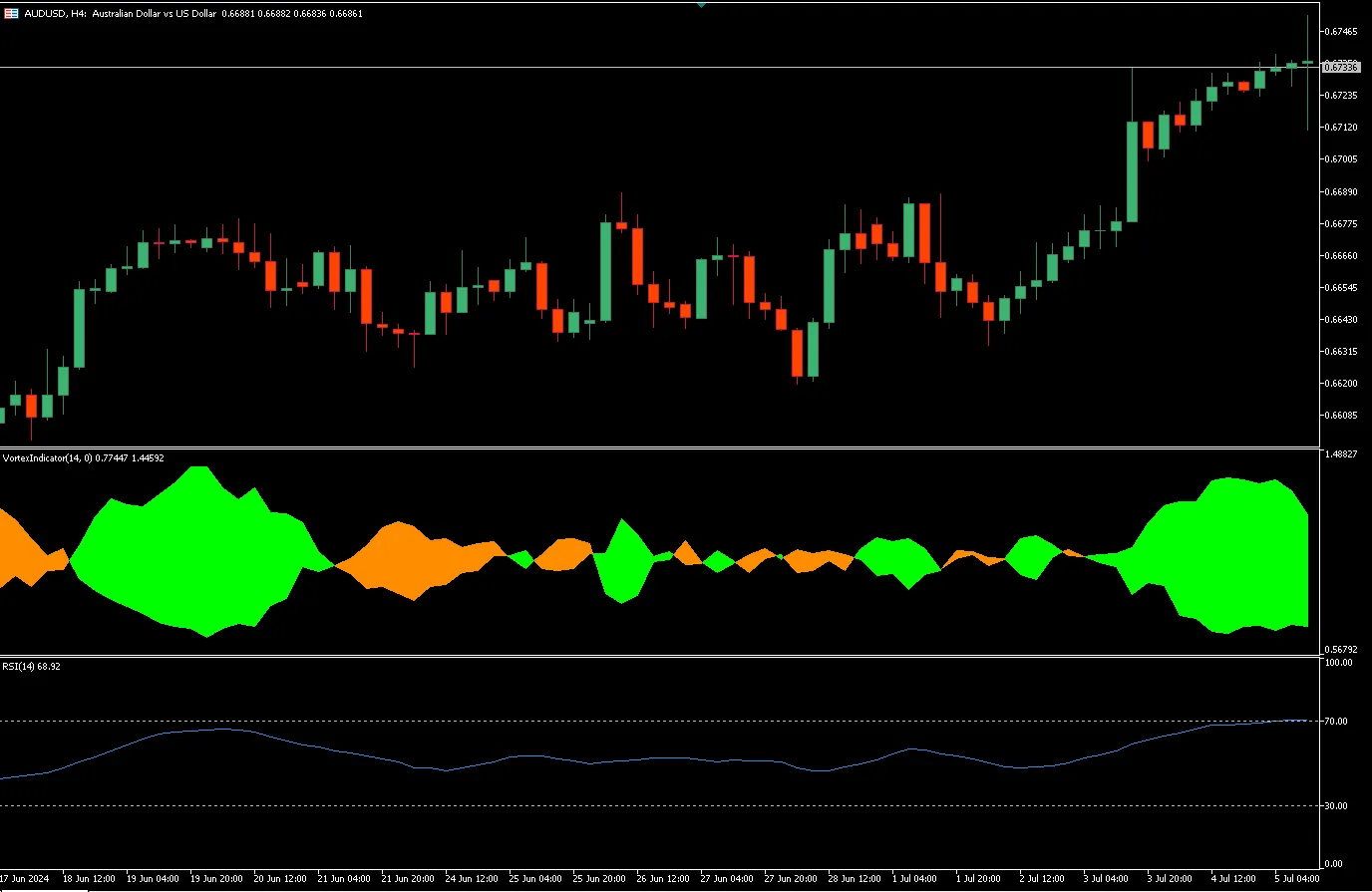
Task: Click the 0.66890 price scale label
Action: coord(1342,191)
